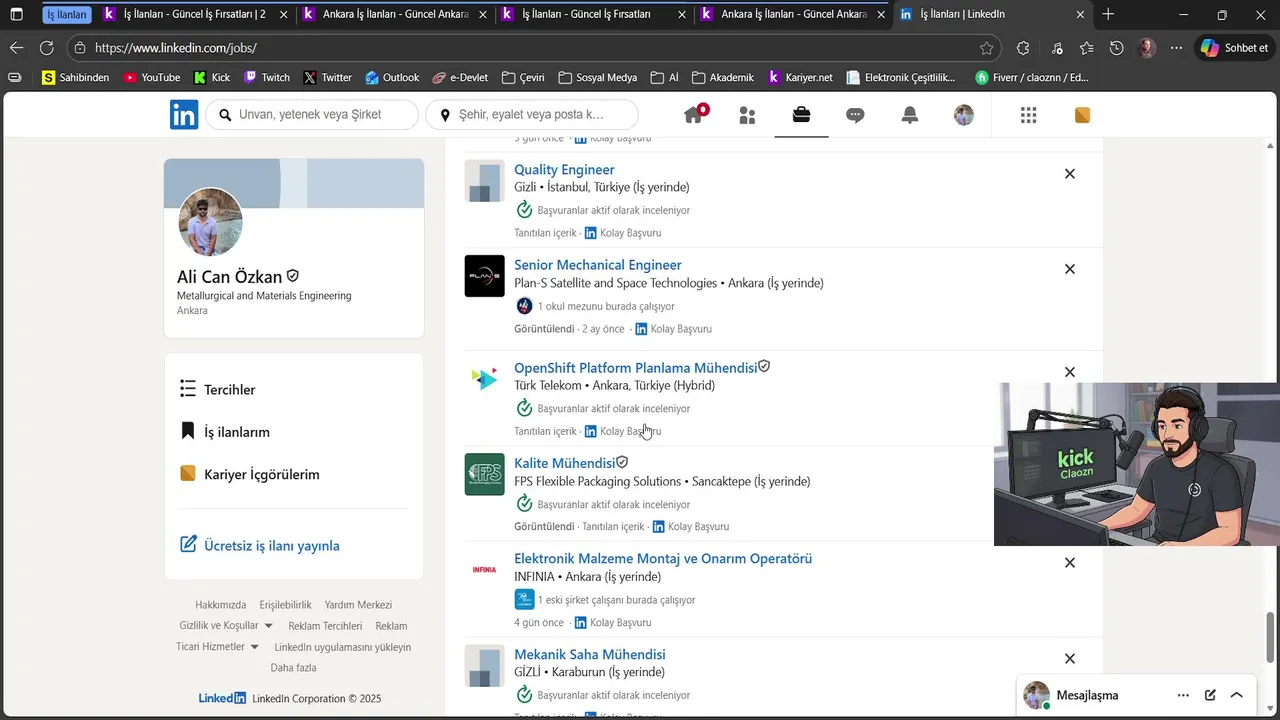Open the profile avatar menu in navbar

pos(963,115)
